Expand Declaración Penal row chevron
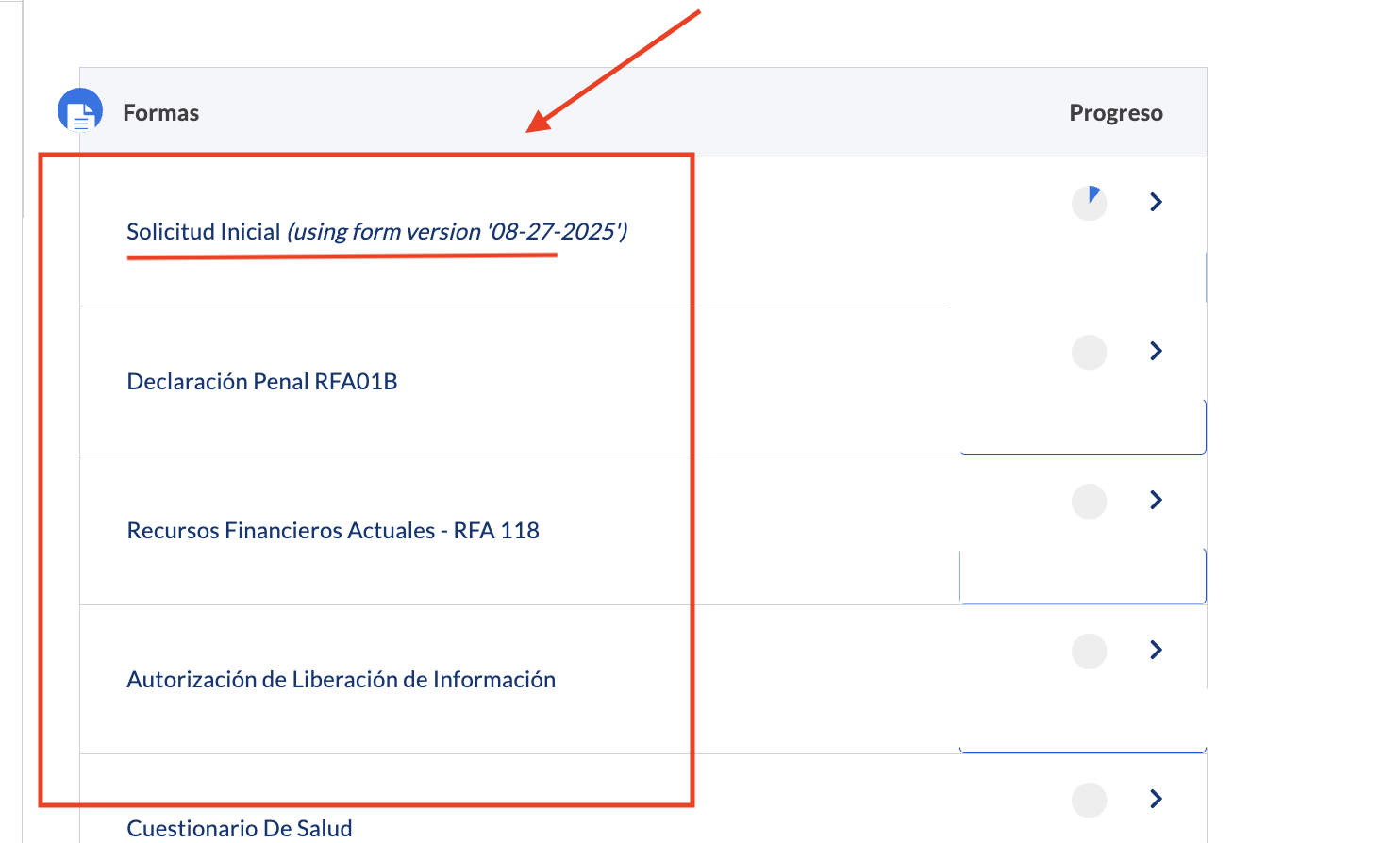Screen dimensions: 1400x843 1156,351
